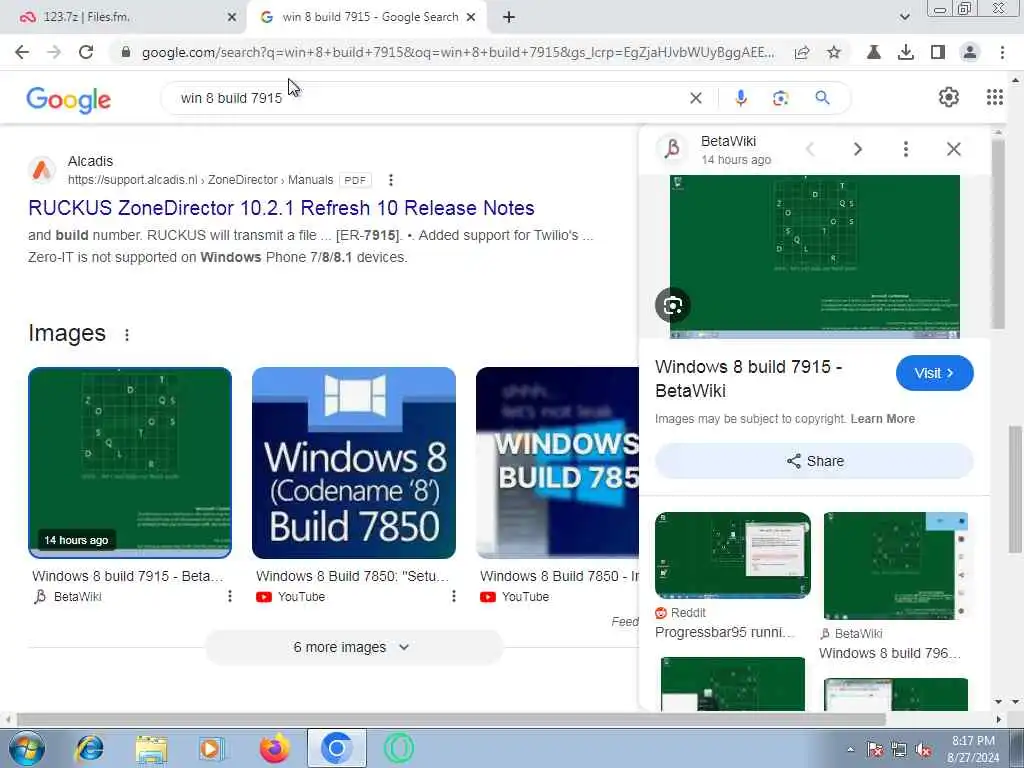1024x768 pixels.
Task: Share this page from the address bar
Action: click(802, 52)
